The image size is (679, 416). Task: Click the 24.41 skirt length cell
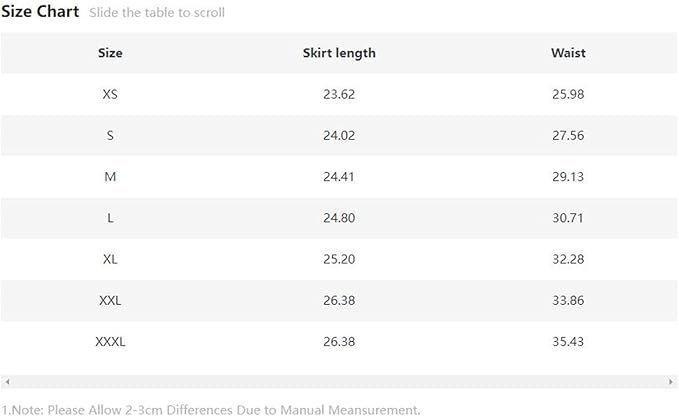click(x=339, y=177)
